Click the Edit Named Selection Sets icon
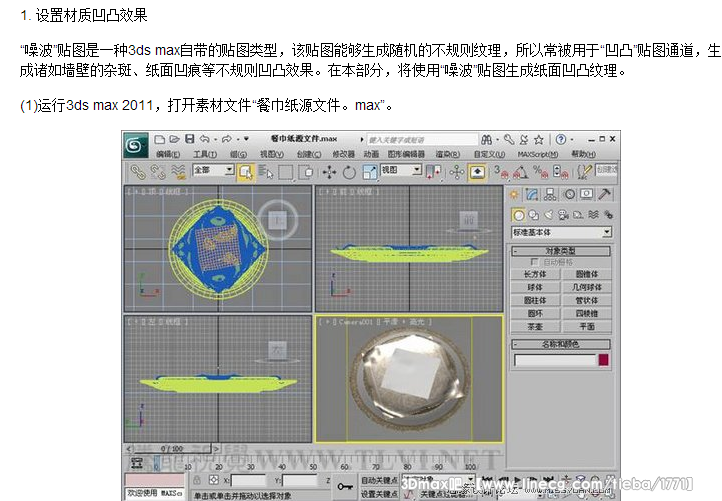The image size is (722, 501). coord(584,172)
